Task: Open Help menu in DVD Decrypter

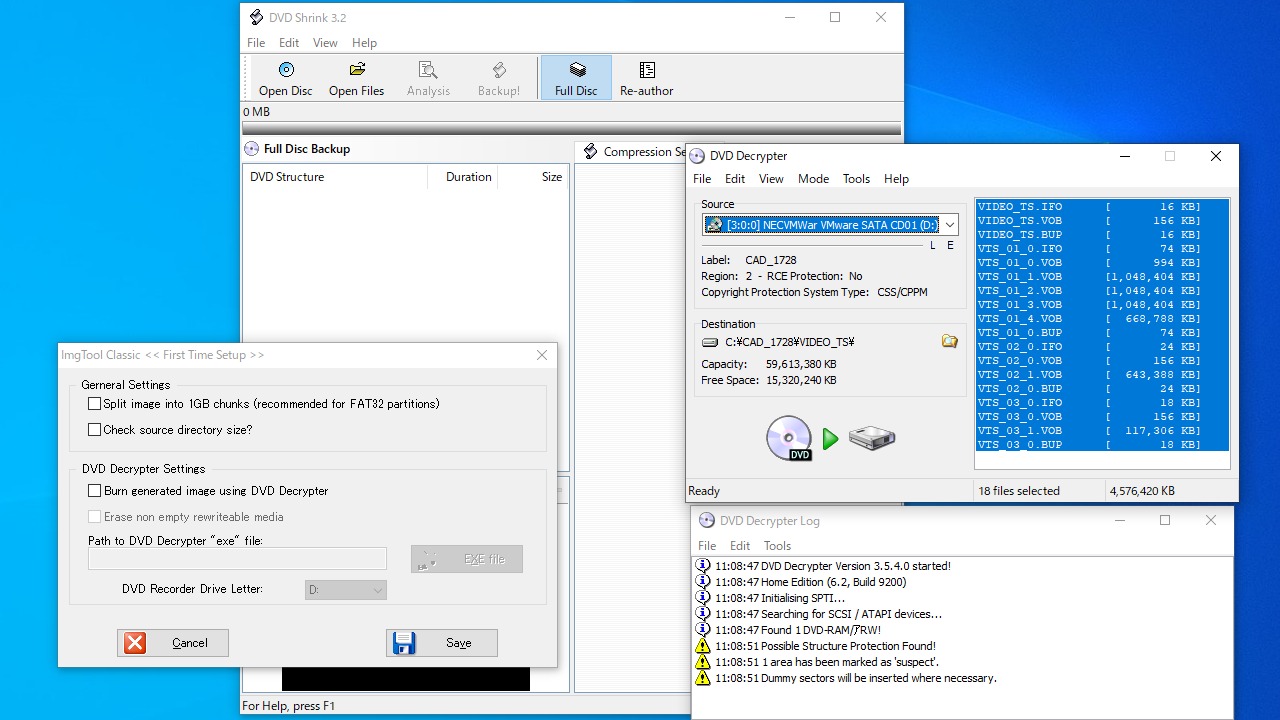Action: pyautogui.click(x=896, y=179)
